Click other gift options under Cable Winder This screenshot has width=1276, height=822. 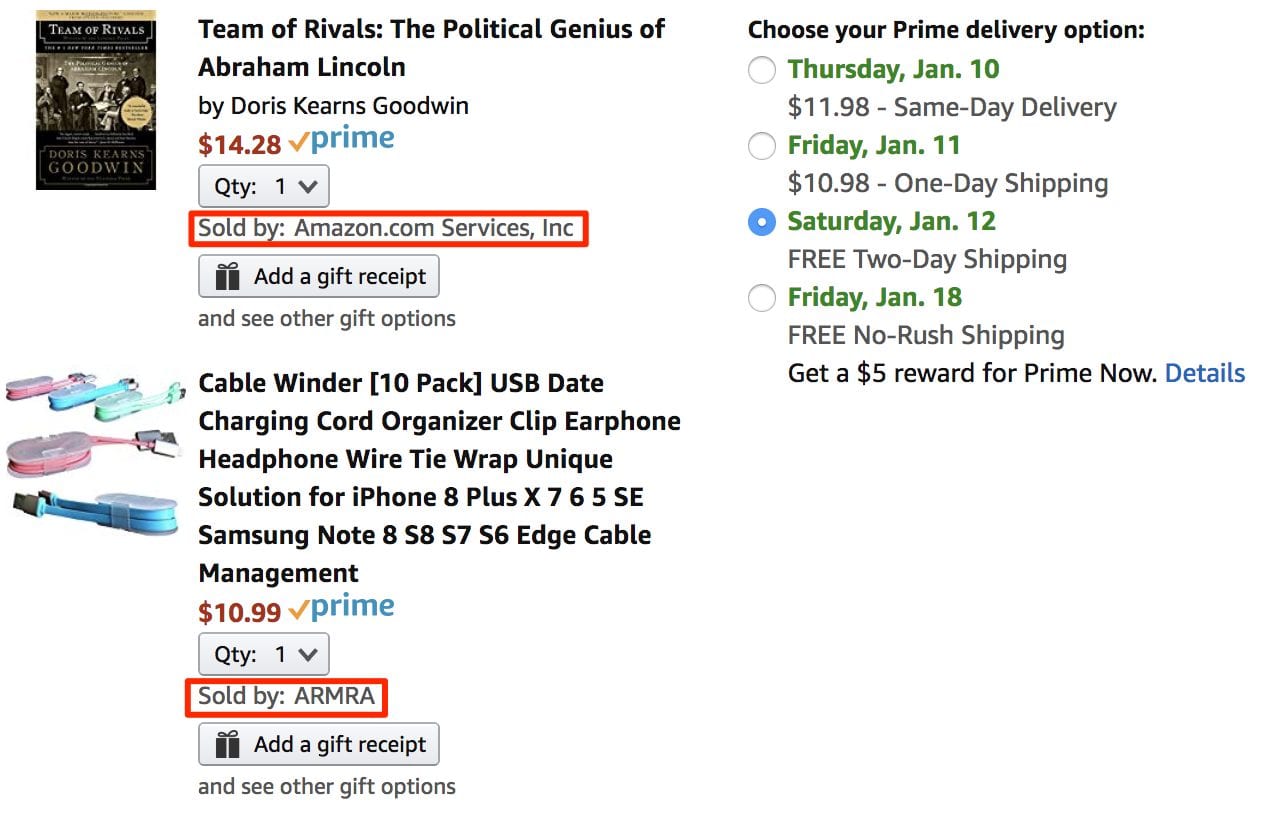point(326,787)
